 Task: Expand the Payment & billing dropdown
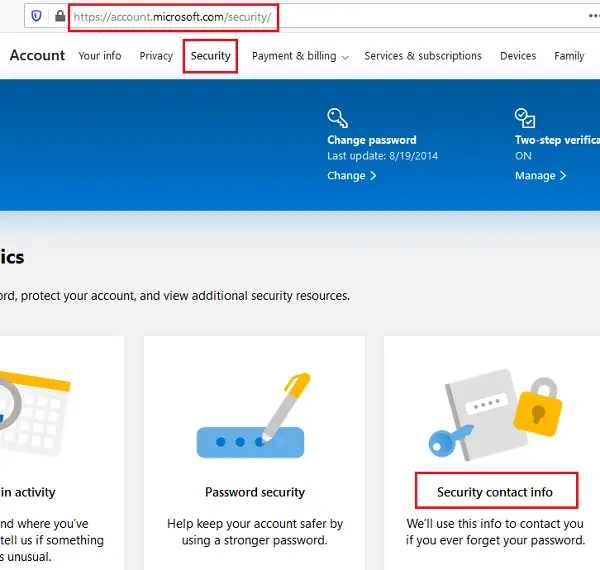(300, 56)
